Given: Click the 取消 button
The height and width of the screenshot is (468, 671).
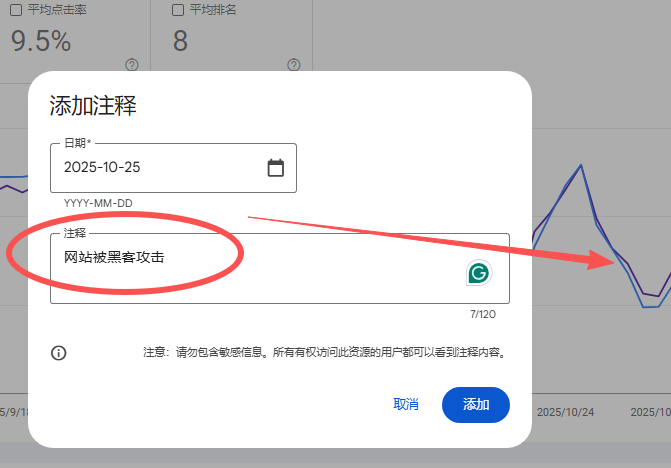Looking at the screenshot, I should pyautogui.click(x=406, y=404).
